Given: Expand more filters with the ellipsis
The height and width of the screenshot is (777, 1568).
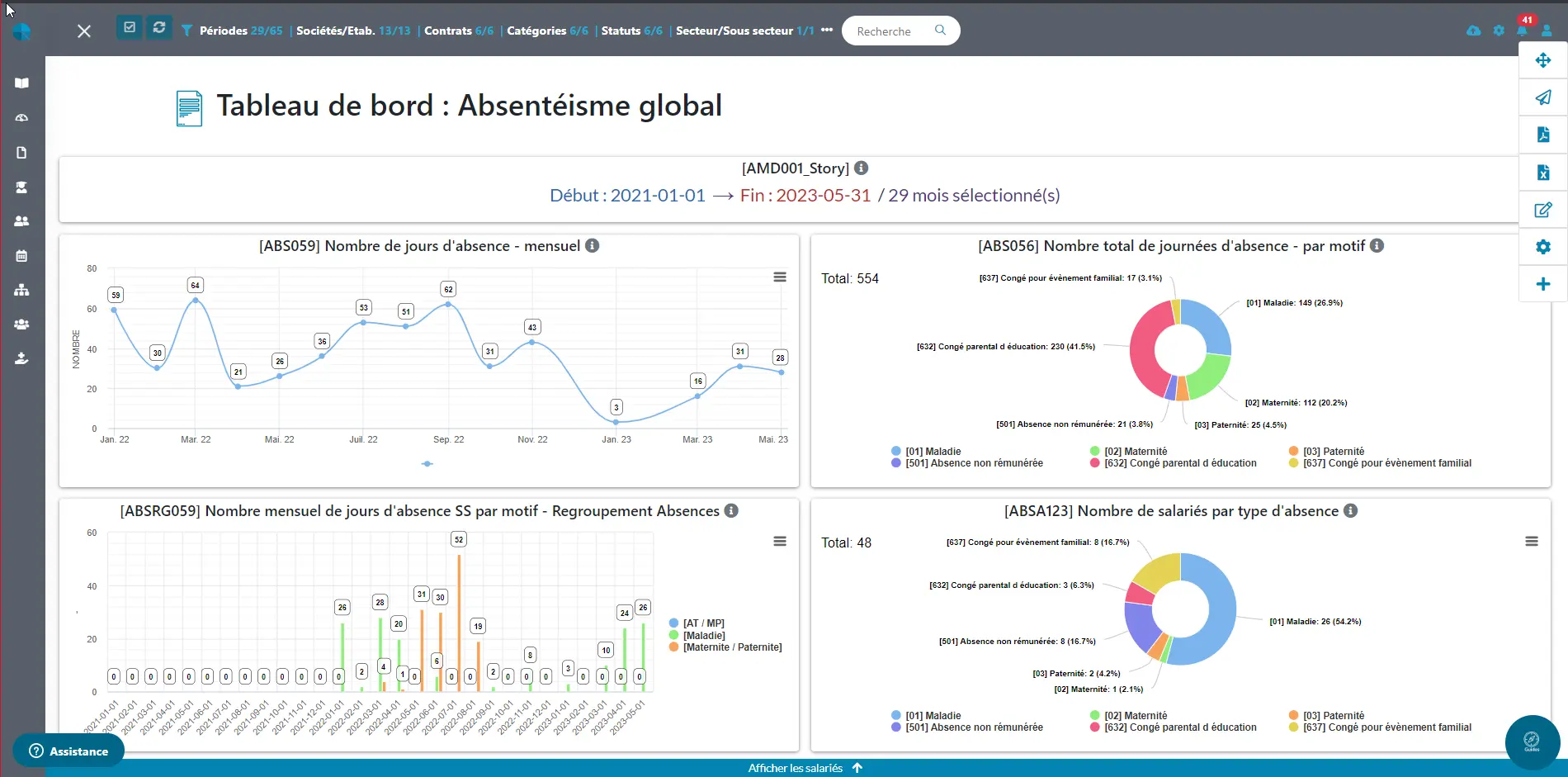Looking at the screenshot, I should click(827, 31).
